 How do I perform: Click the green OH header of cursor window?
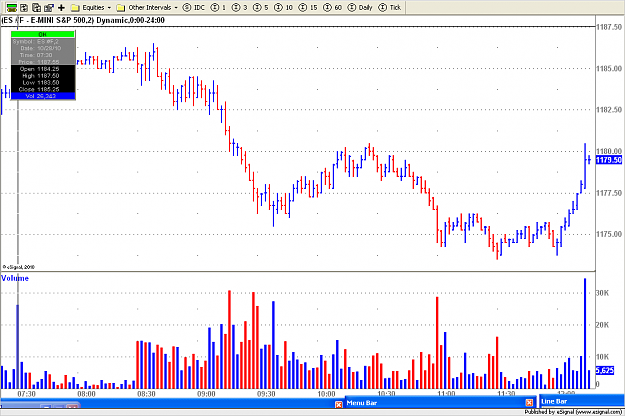coord(43,35)
